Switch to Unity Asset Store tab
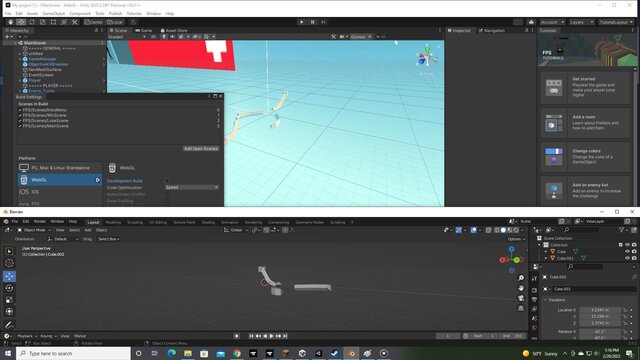 click(x=174, y=30)
